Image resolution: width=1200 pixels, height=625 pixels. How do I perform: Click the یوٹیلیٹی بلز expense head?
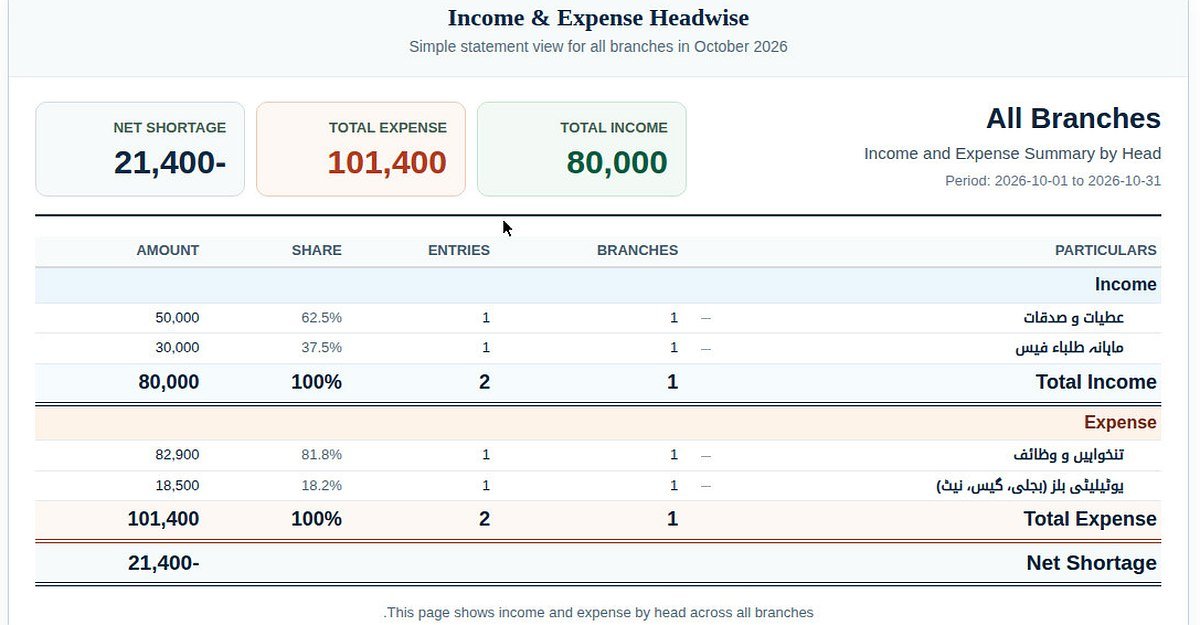(x=1031, y=486)
